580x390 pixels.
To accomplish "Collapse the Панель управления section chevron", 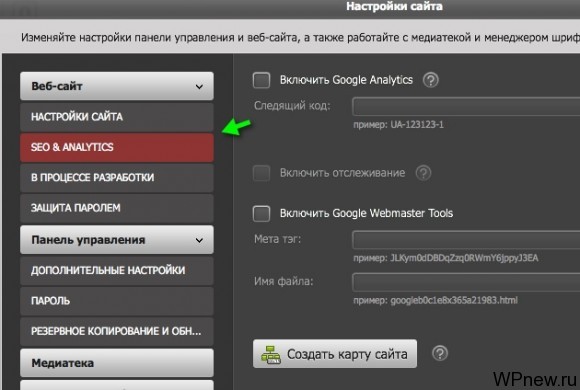I will point(199,240).
